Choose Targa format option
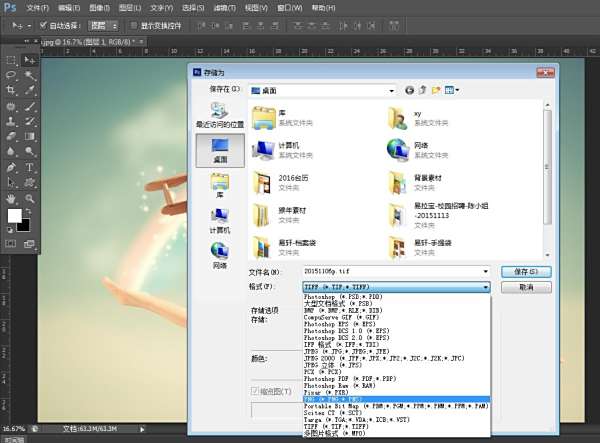 (396, 420)
